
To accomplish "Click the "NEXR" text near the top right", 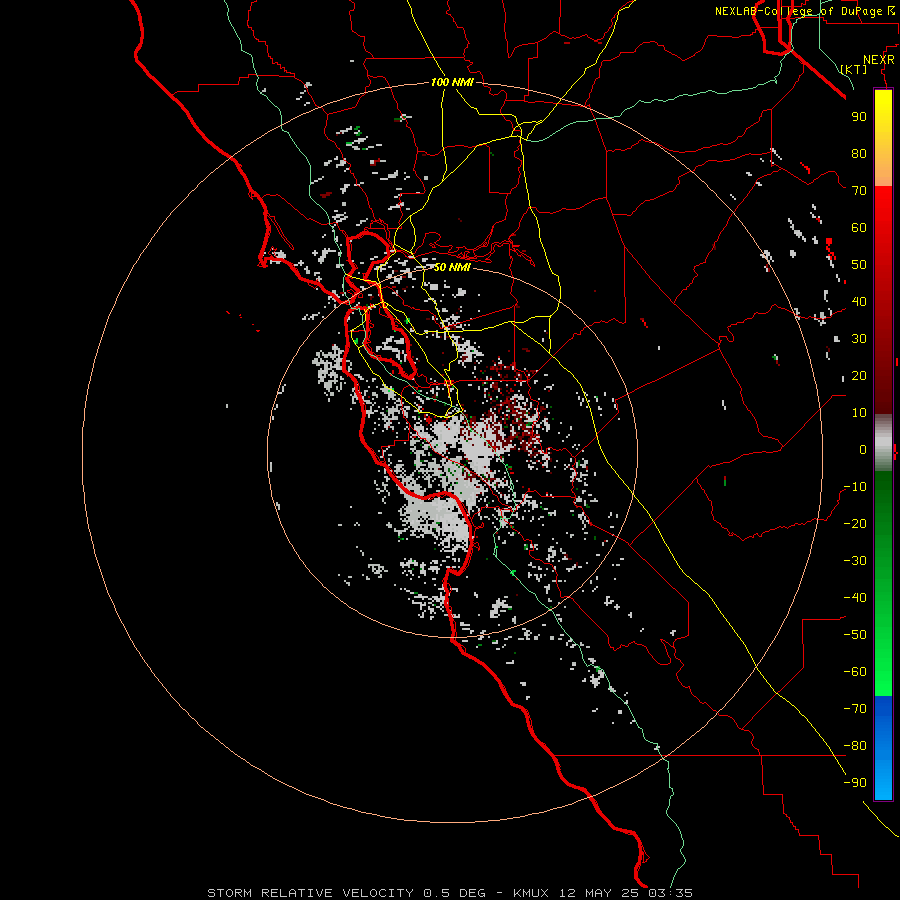I will (879, 60).
